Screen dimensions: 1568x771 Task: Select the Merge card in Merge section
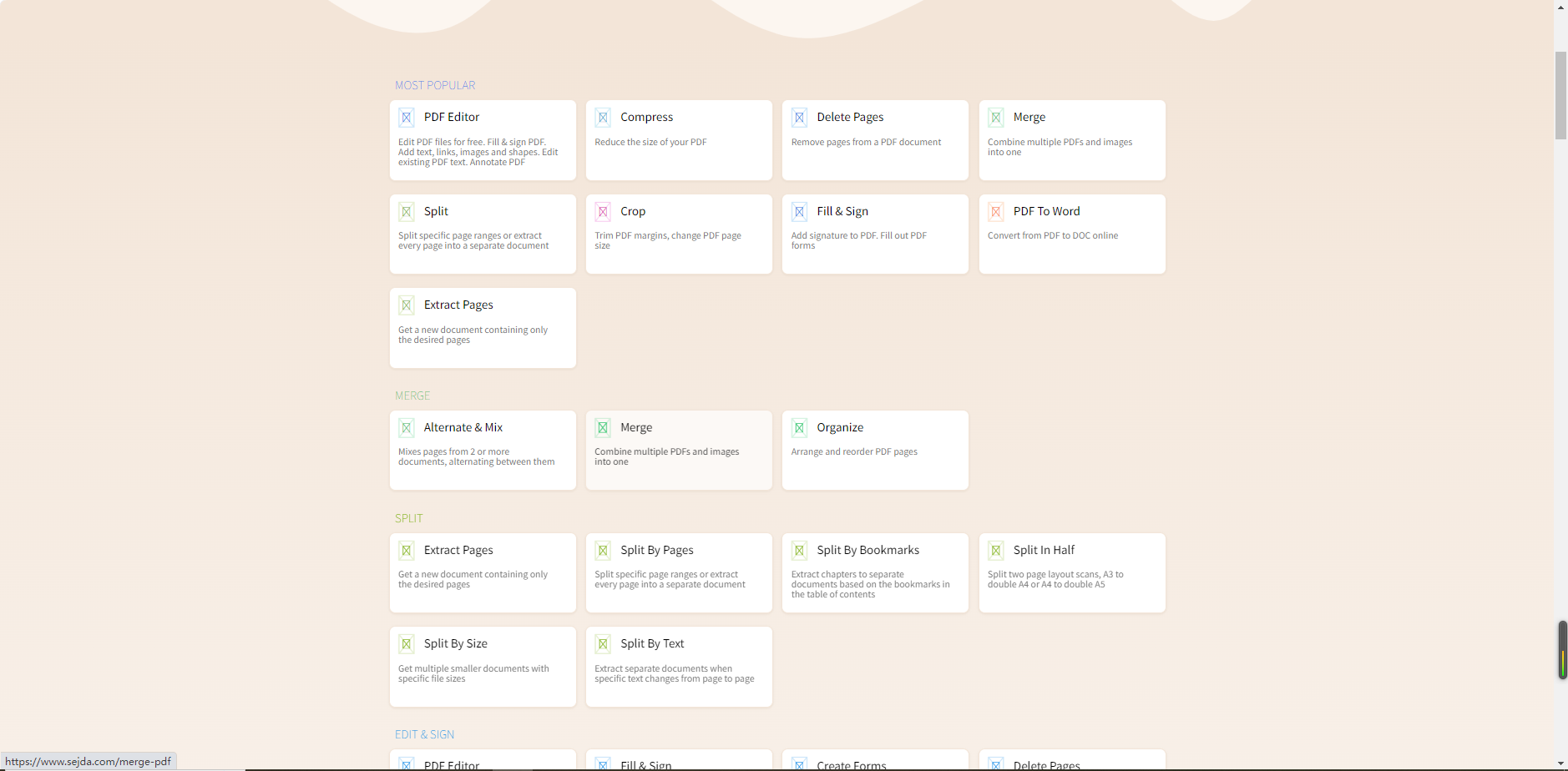[x=679, y=450]
